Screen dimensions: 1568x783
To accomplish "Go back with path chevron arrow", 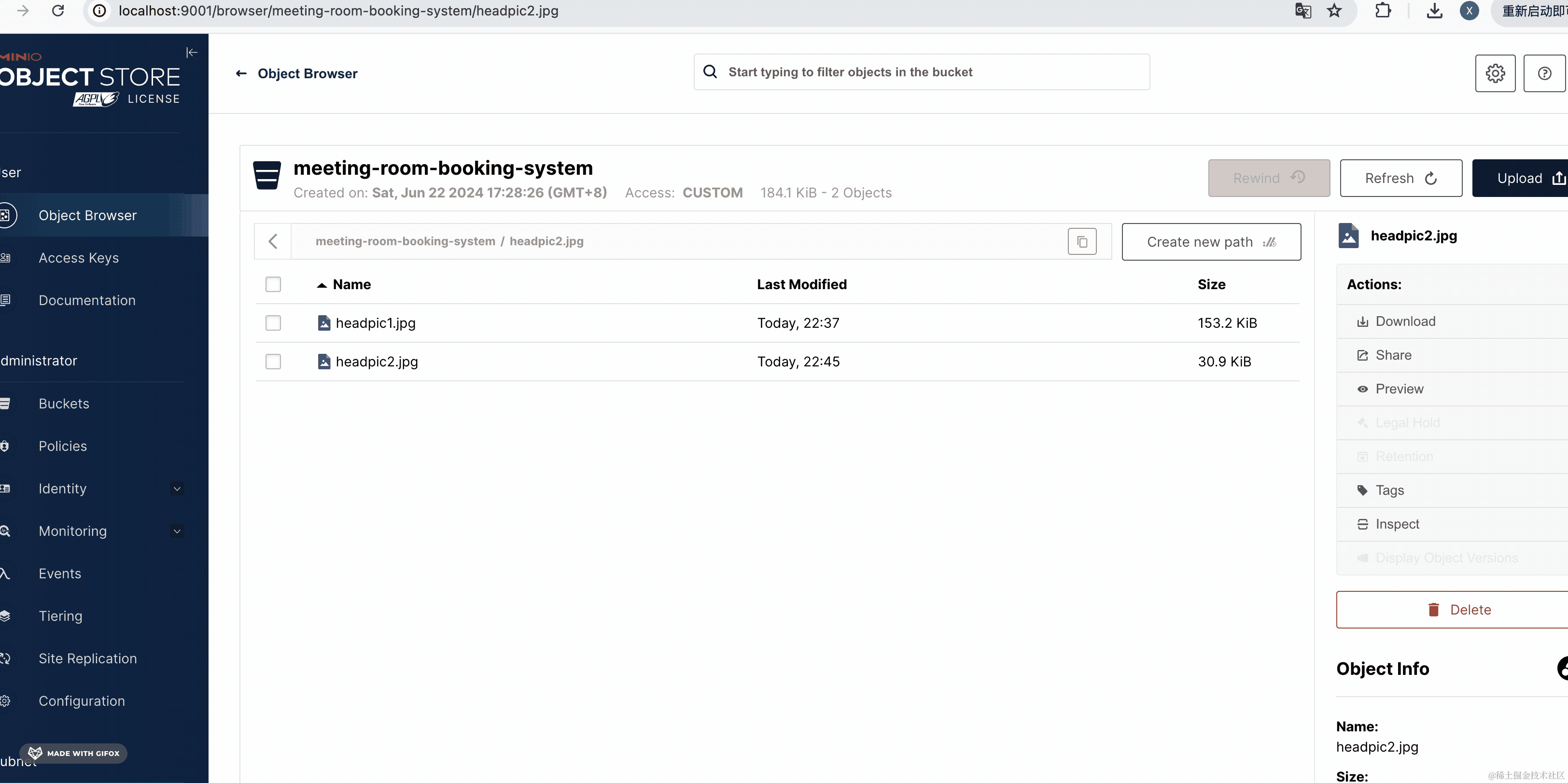I will (273, 242).
